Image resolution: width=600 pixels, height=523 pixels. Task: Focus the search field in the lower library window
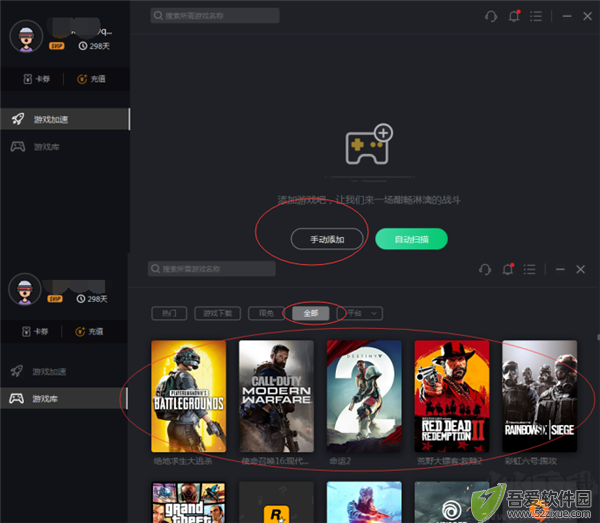(x=212, y=269)
